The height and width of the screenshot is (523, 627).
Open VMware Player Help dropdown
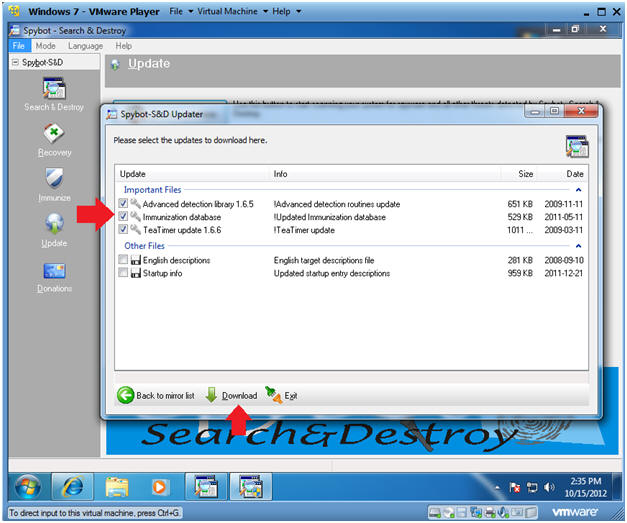[x=286, y=11]
